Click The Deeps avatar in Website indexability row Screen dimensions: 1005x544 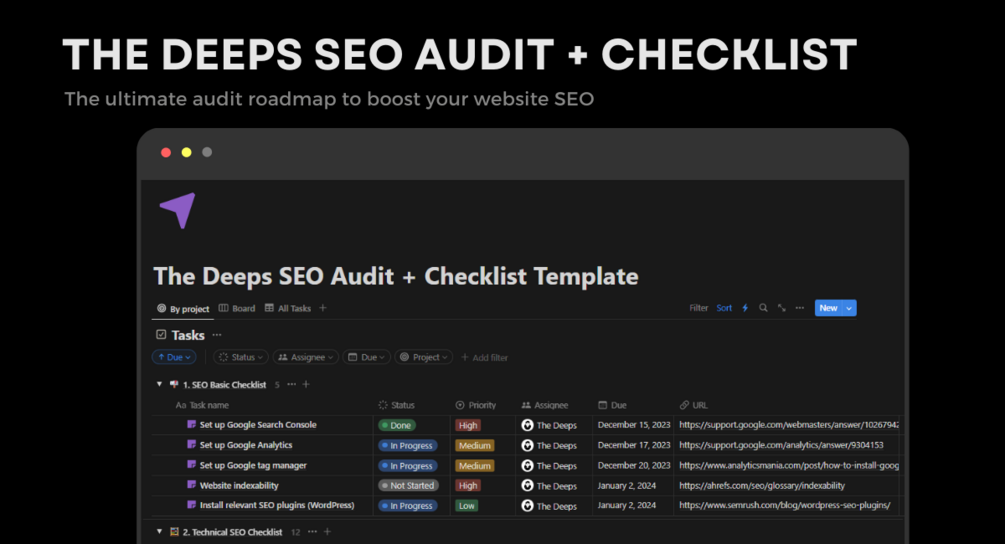click(527, 486)
